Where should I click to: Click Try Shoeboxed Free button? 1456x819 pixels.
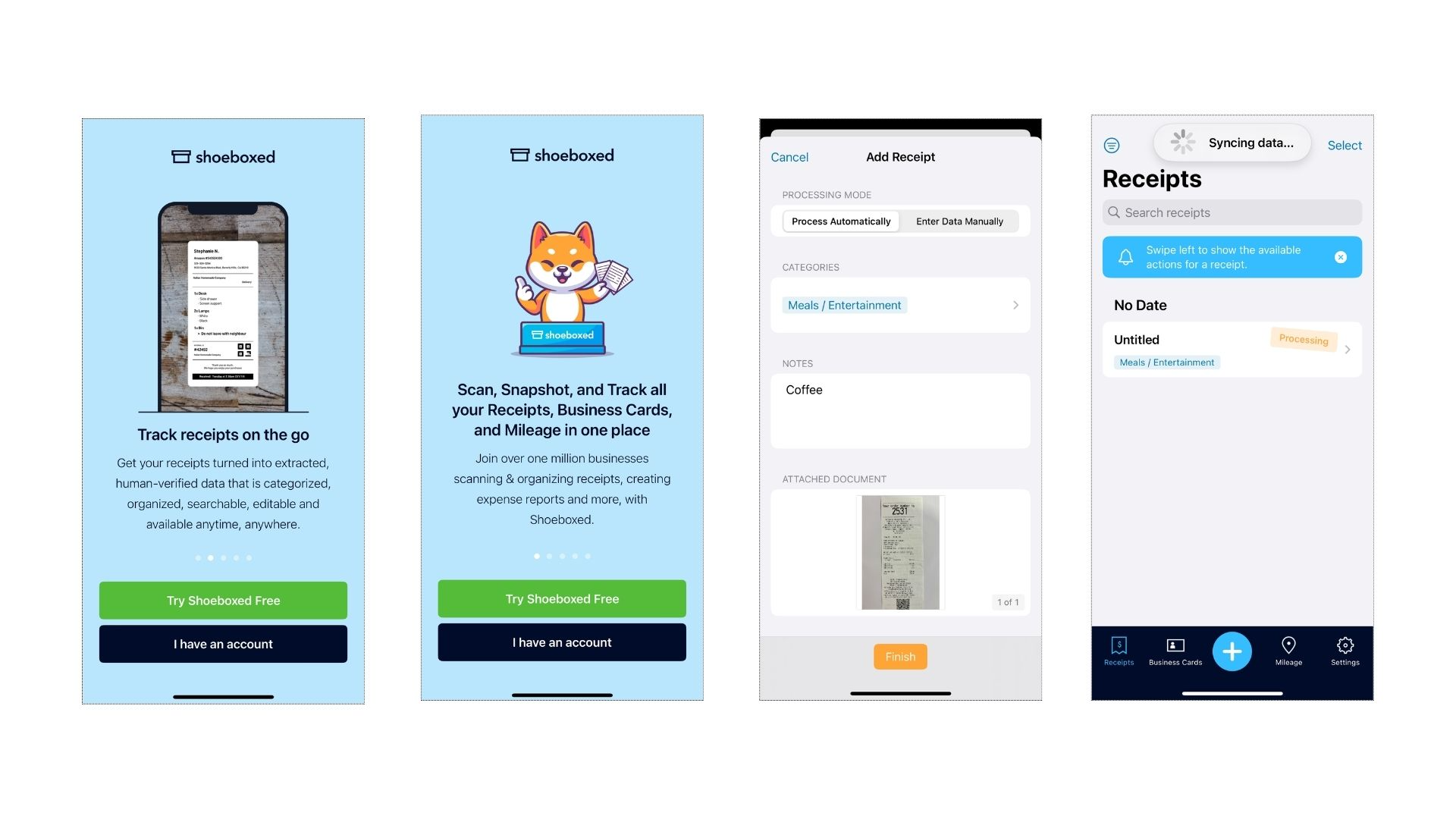click(222, 600)
